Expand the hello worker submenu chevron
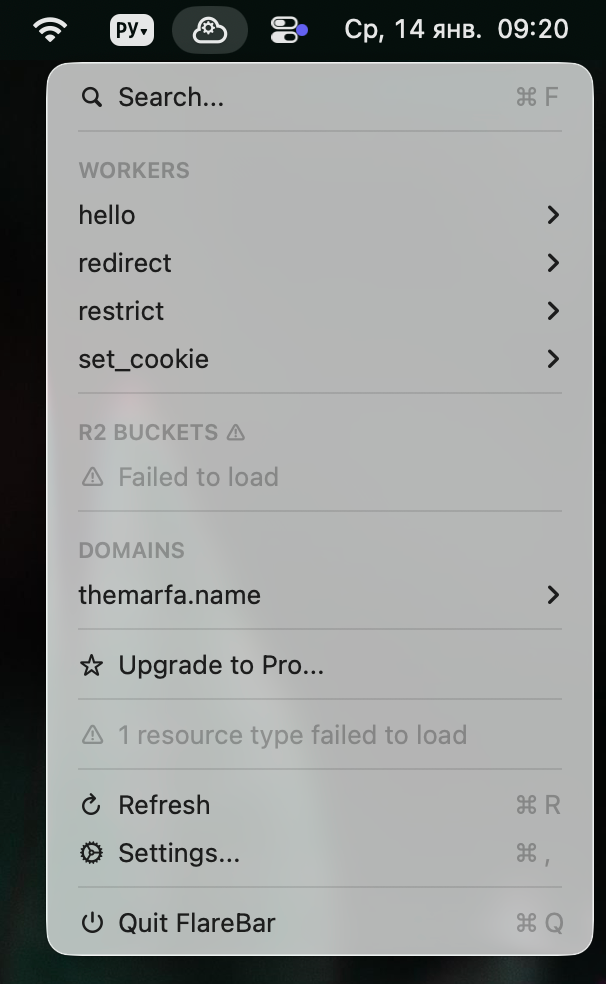This screenshot has height=984, width=606. tap(553, 215)
